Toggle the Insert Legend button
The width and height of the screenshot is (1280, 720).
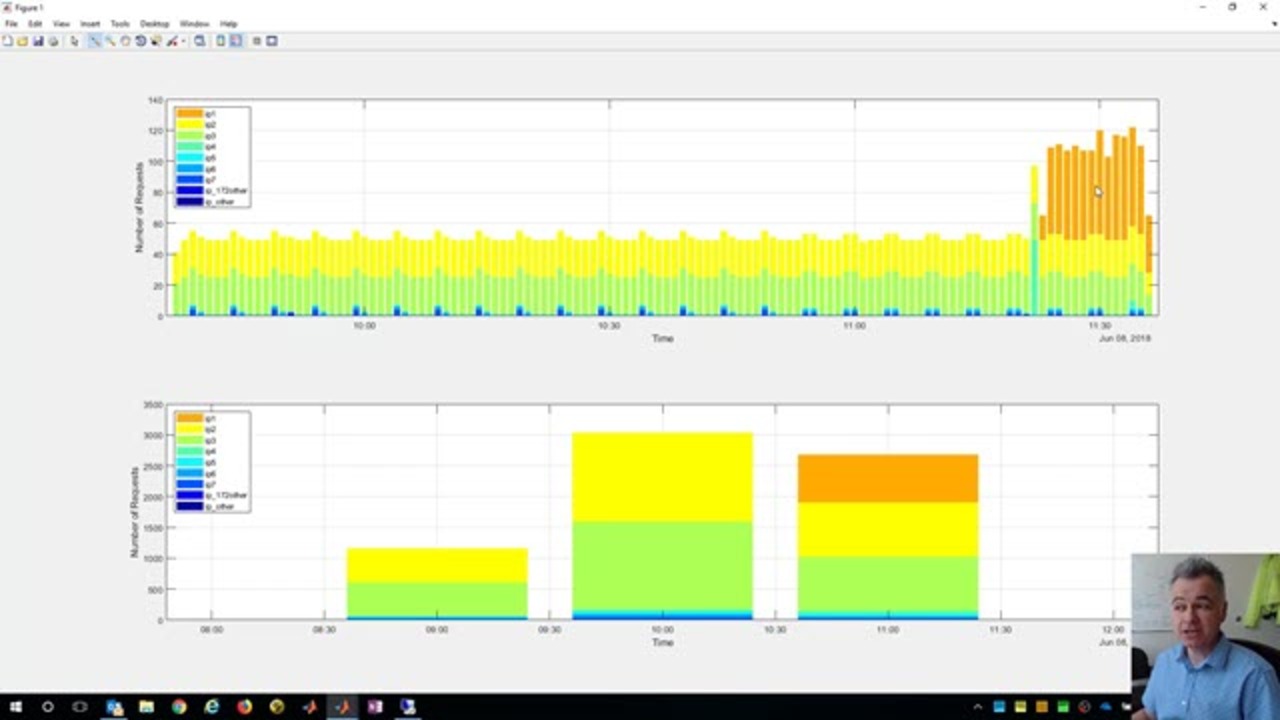point(236,41)
